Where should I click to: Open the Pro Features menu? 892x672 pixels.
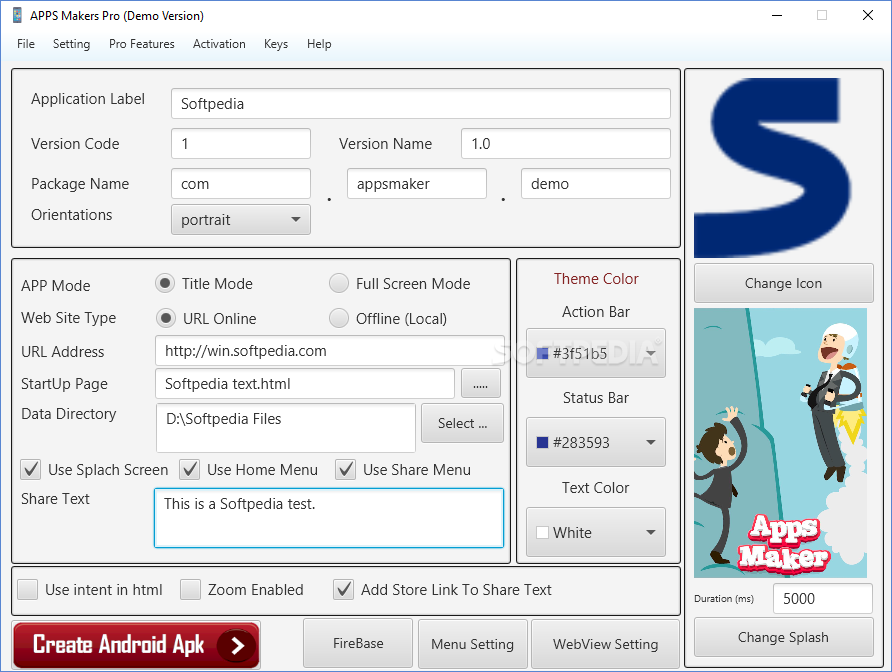point(142,44)
